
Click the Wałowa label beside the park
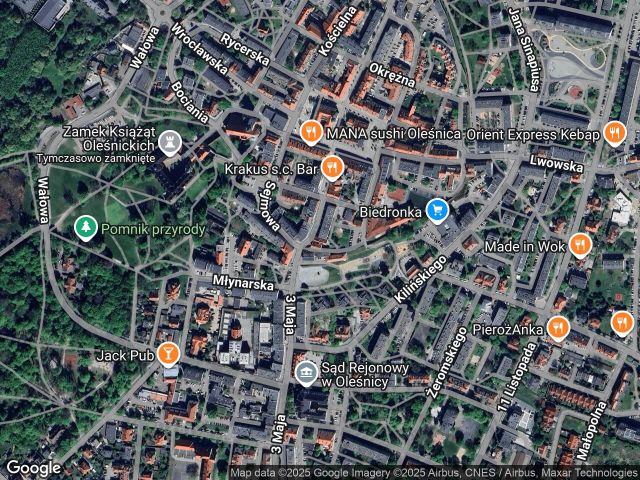(44, 200)
